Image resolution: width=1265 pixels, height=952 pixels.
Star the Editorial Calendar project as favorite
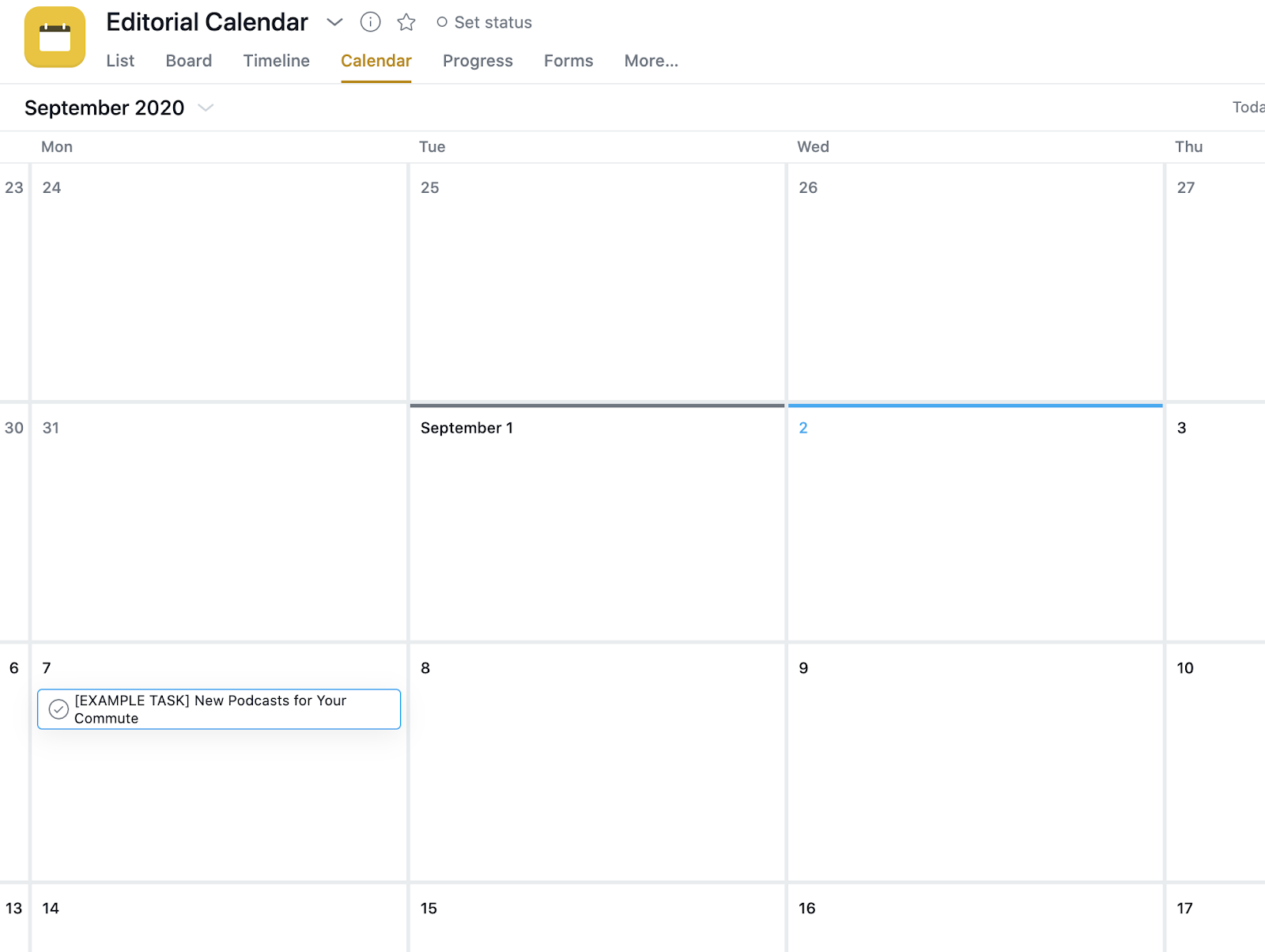(406, 22)
